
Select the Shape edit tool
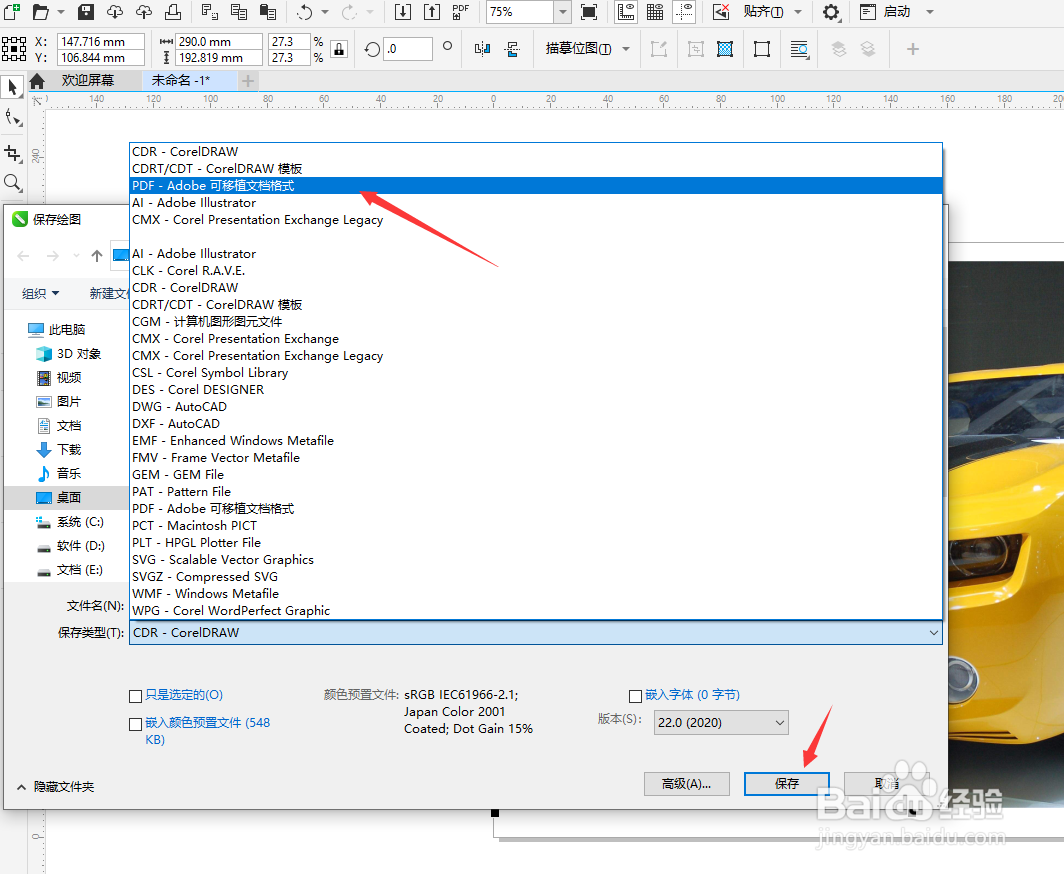click(x=12, y=118)
